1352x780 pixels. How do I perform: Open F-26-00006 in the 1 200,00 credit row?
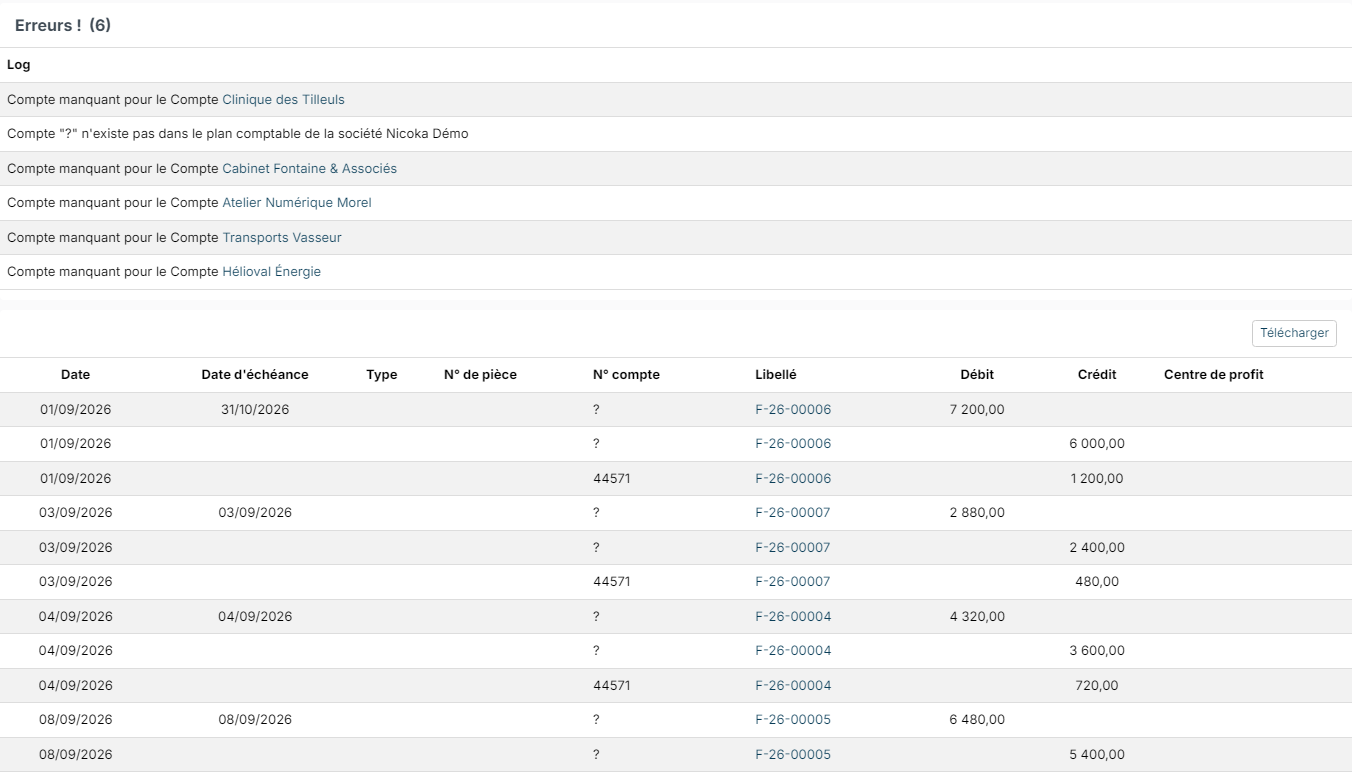pos(793,478)
